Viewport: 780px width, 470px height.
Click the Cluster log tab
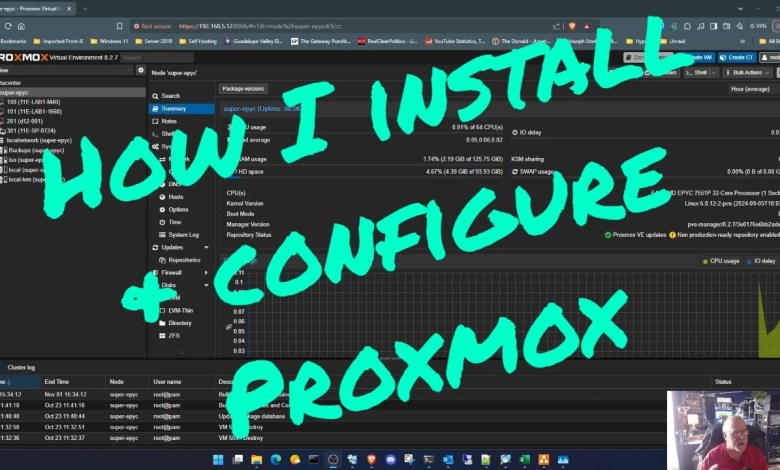[19, 368]
